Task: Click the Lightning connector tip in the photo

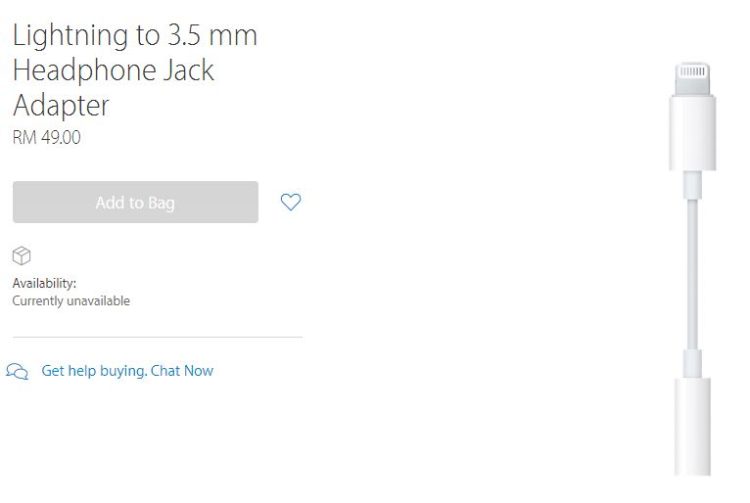Action: tap(692, 73)
